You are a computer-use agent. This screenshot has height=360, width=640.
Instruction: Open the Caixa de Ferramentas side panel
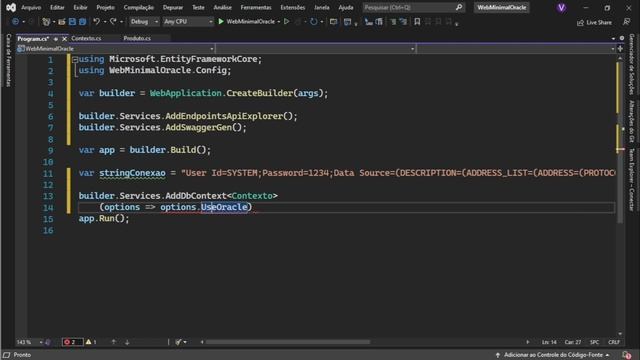8,60
